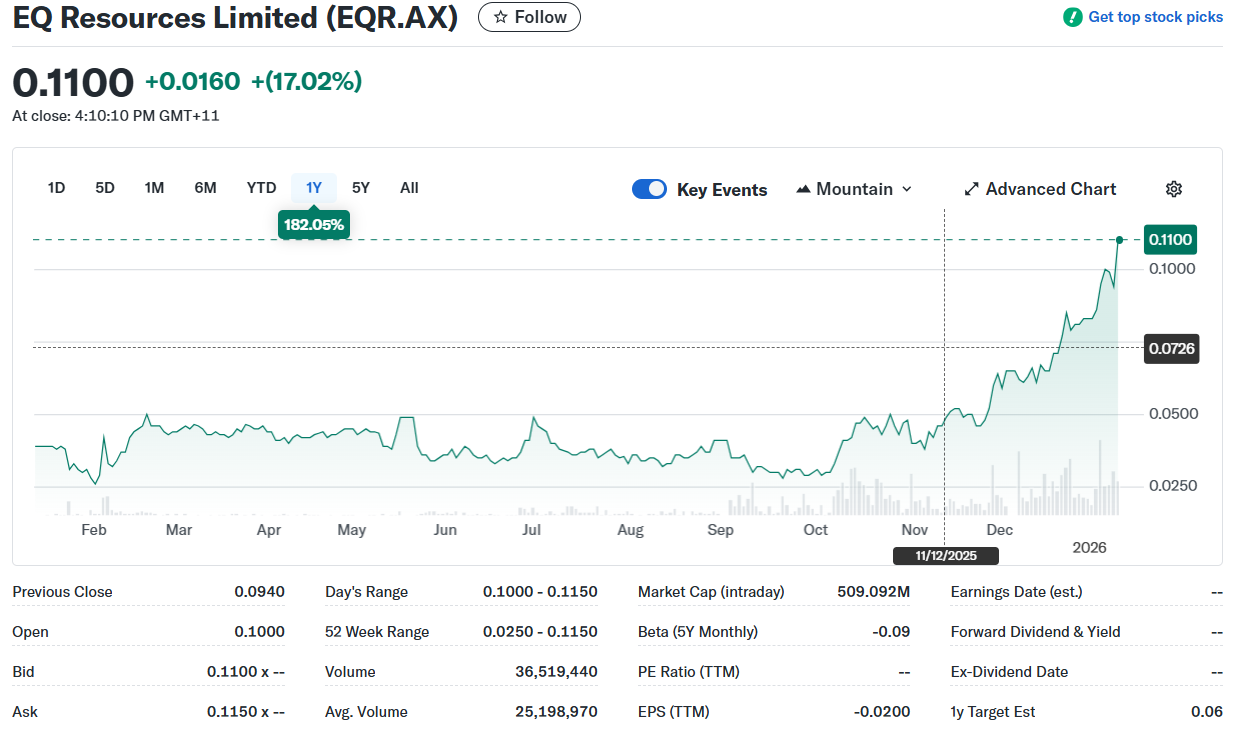Click the Advanced Chart expand arrows icon
This screenshot has width=1238, height=745.
970,189
